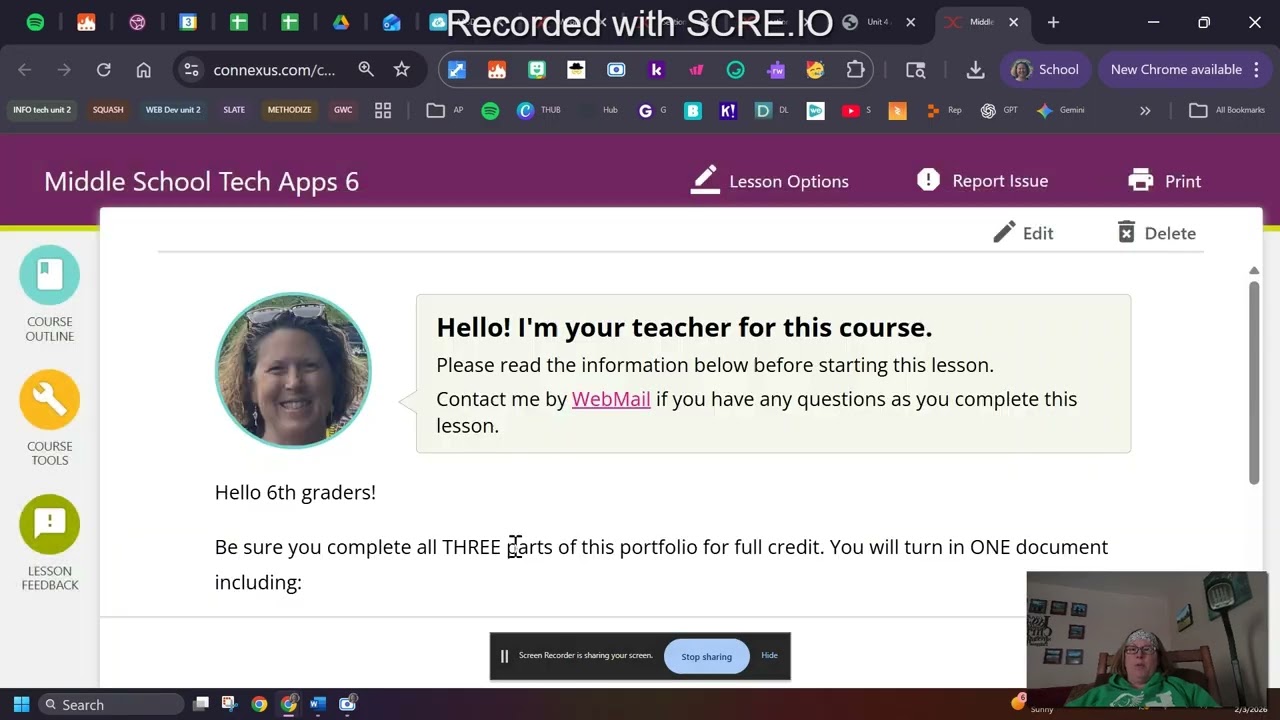Expand the hidden bookmarks chevron

(1145, 111)
